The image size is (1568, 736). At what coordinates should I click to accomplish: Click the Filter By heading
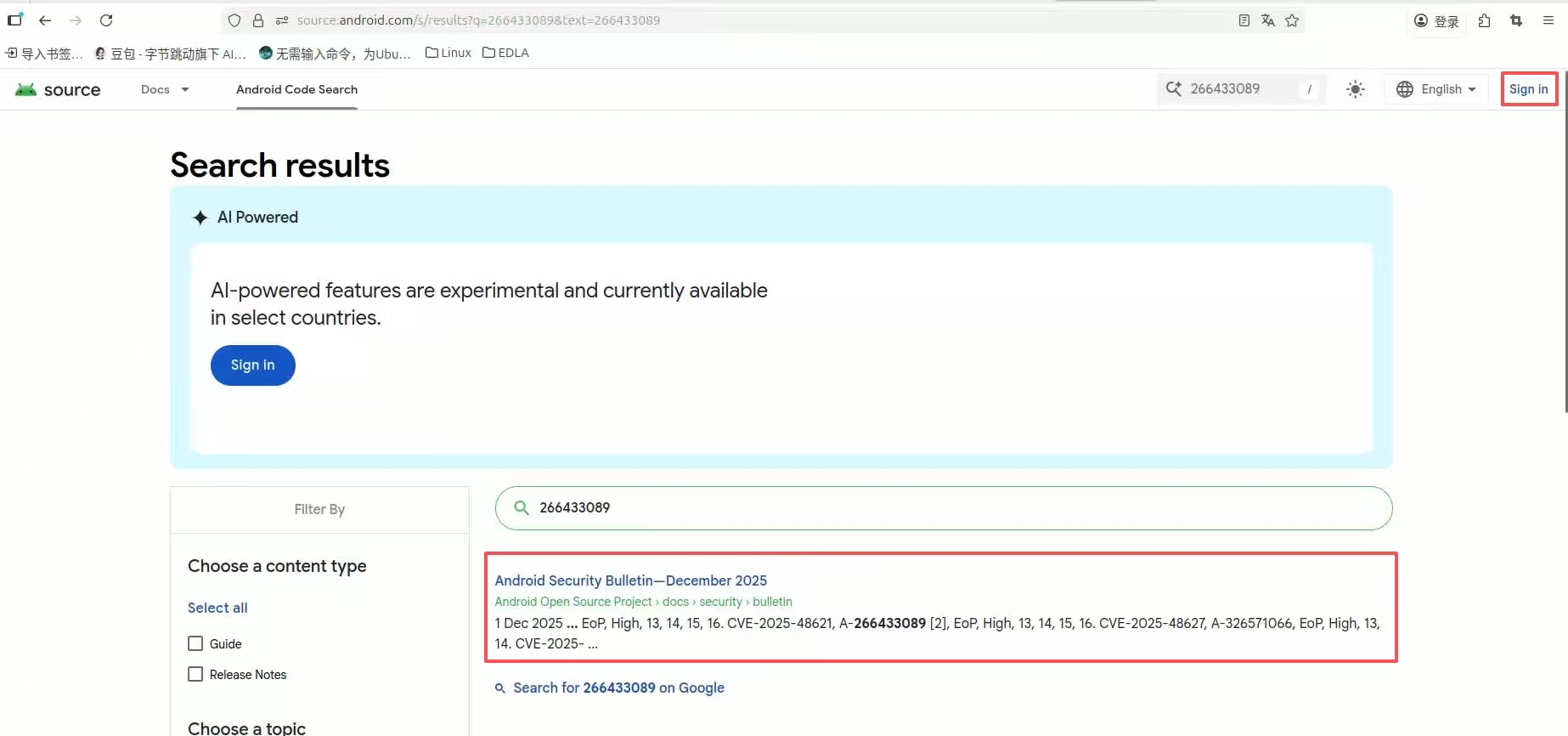[x=319, y=509]
